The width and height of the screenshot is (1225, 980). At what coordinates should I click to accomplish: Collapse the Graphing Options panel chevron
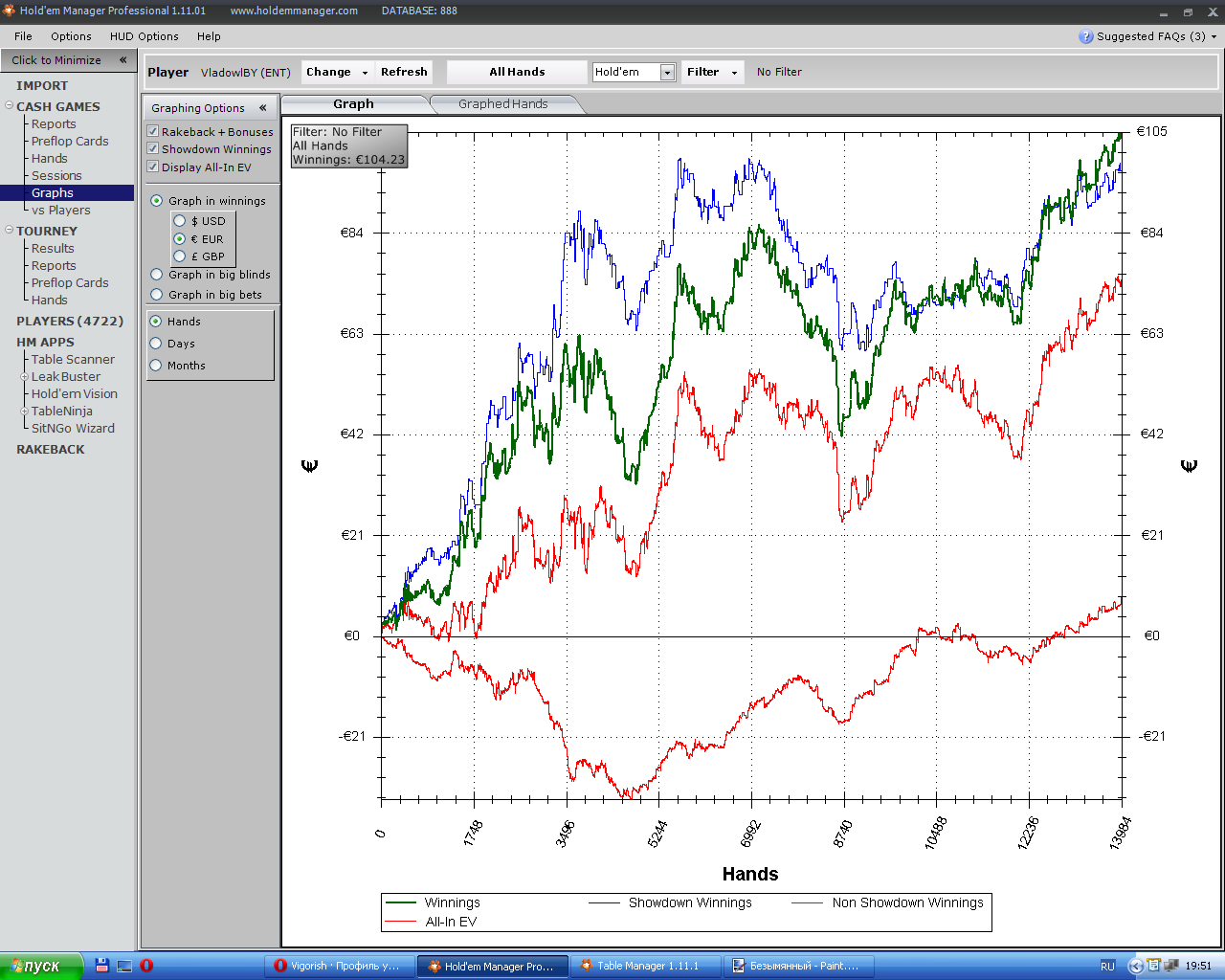pyautogui.click(x=262, y=108)
